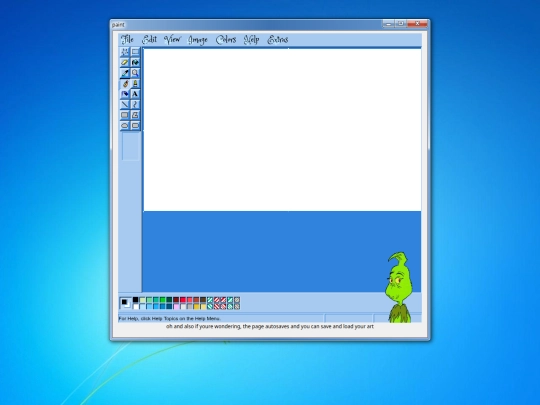
Task: Open the Colors menu
Action: pos(226,40)
